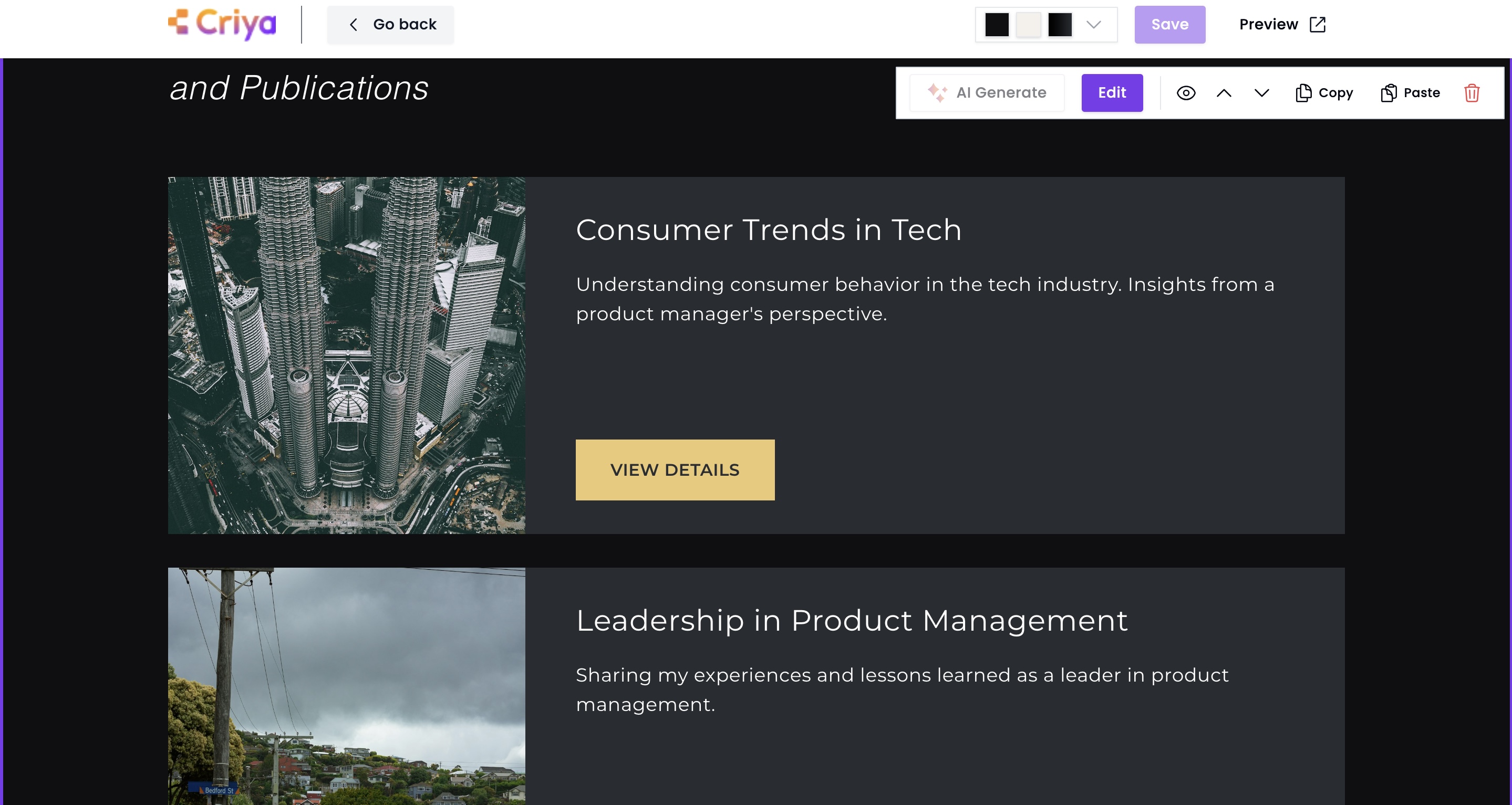
Task: Open Preview via the external link icon
Action: [1318, 25]
